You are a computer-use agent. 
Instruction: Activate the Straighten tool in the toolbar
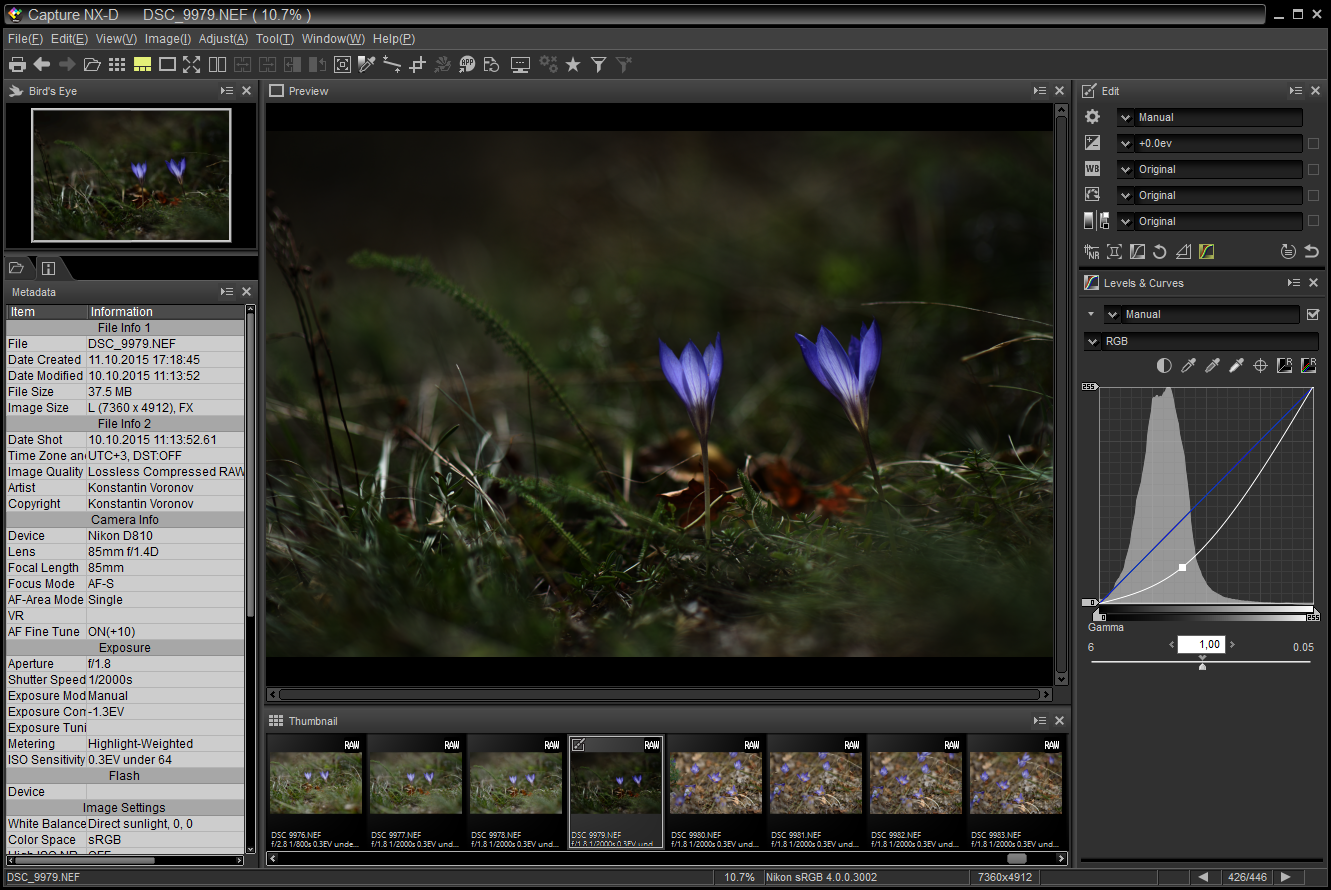392,65
